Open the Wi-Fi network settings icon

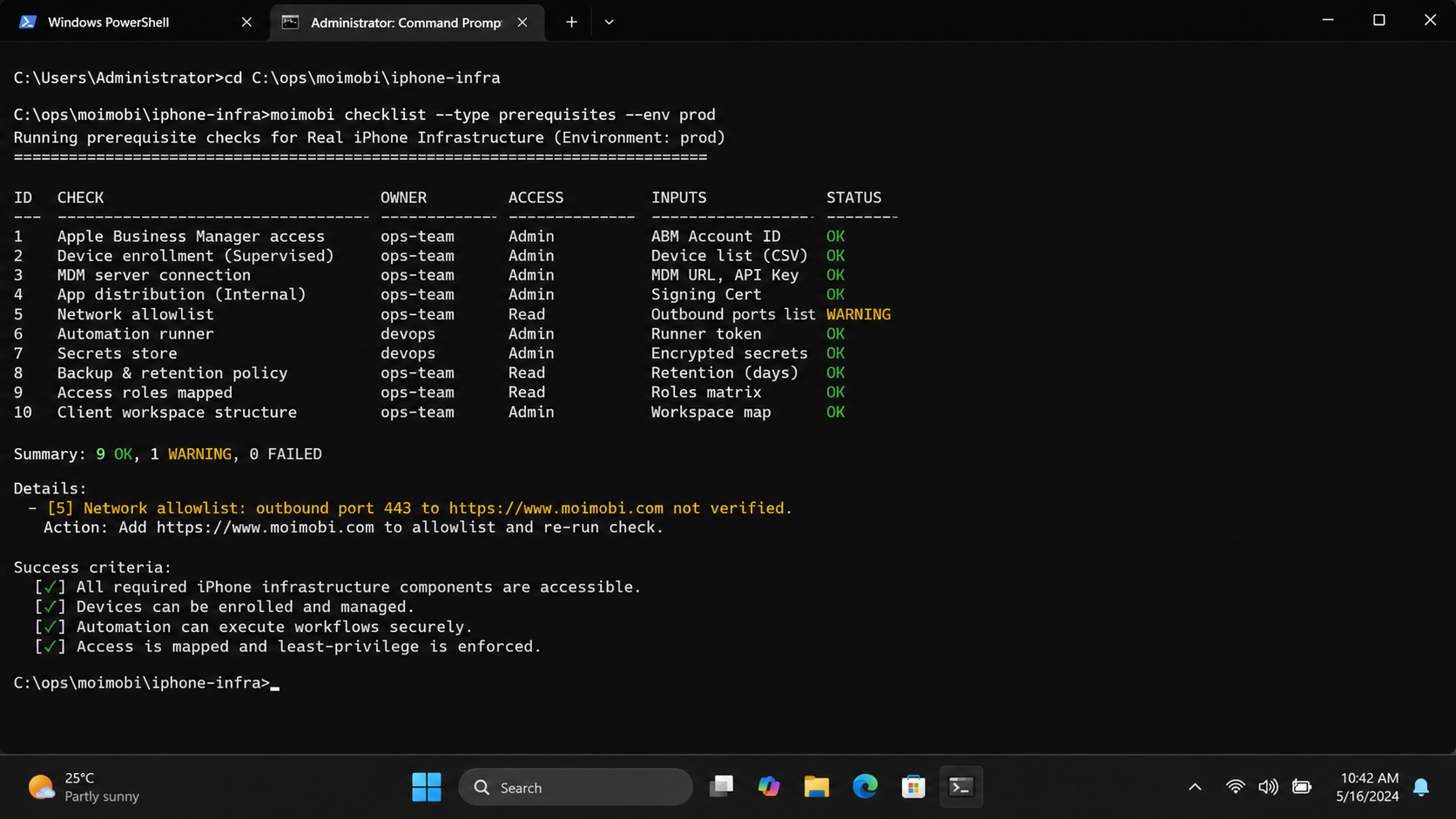coord(1235,787)
